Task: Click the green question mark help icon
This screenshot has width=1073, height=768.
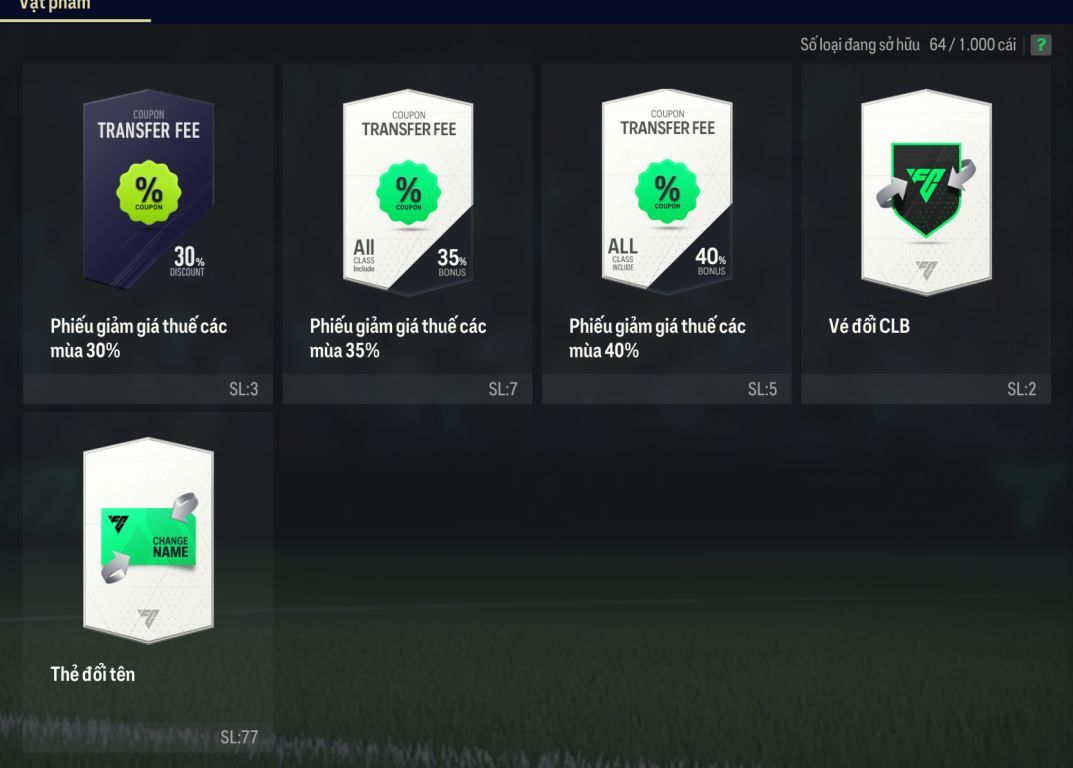Action: click(x=1041, y=45)
